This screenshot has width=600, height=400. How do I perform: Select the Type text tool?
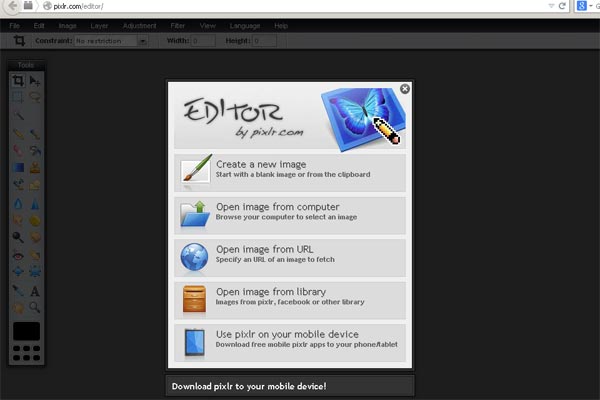coord(35,291)
